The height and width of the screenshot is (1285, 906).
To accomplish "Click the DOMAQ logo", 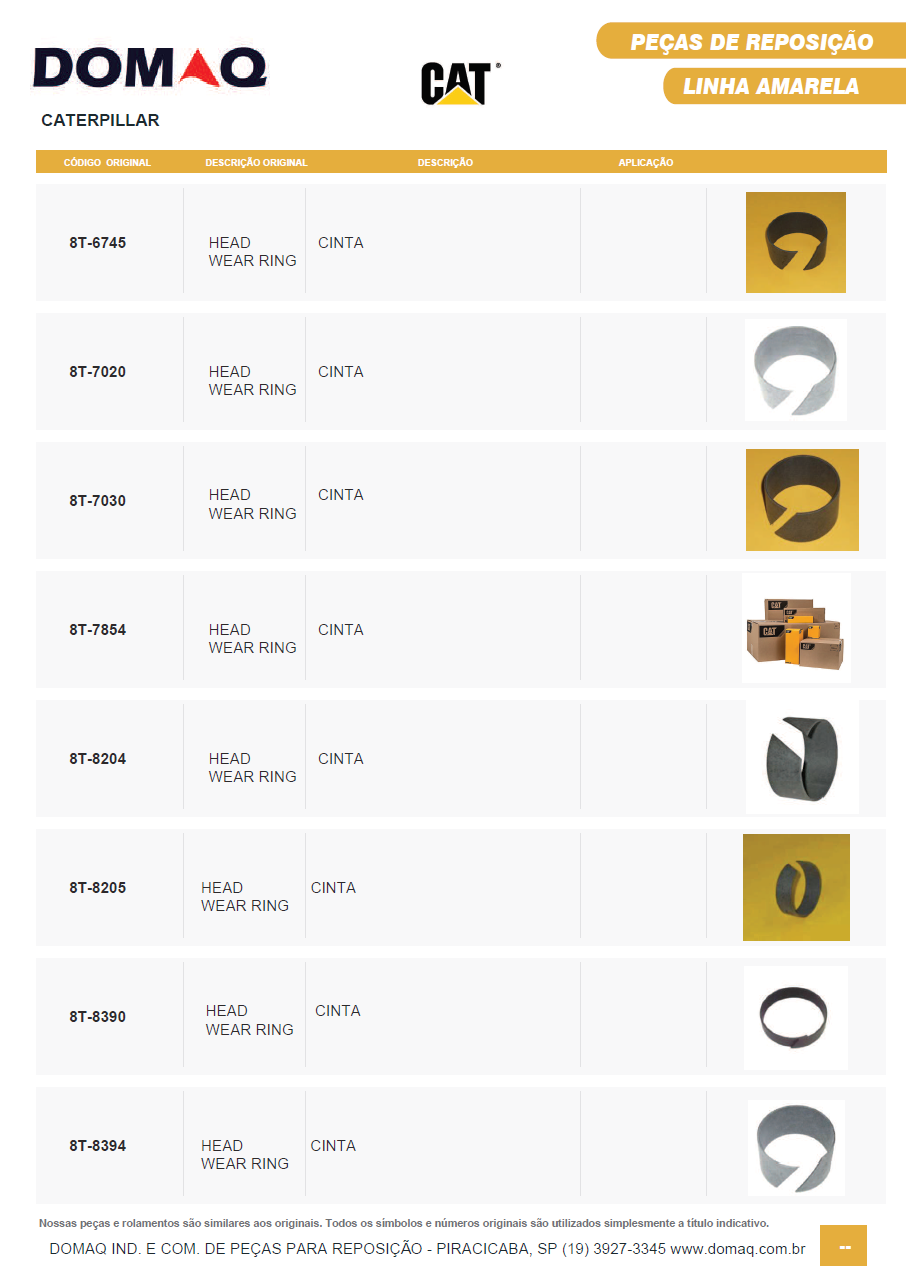I will tap(150, 69).
